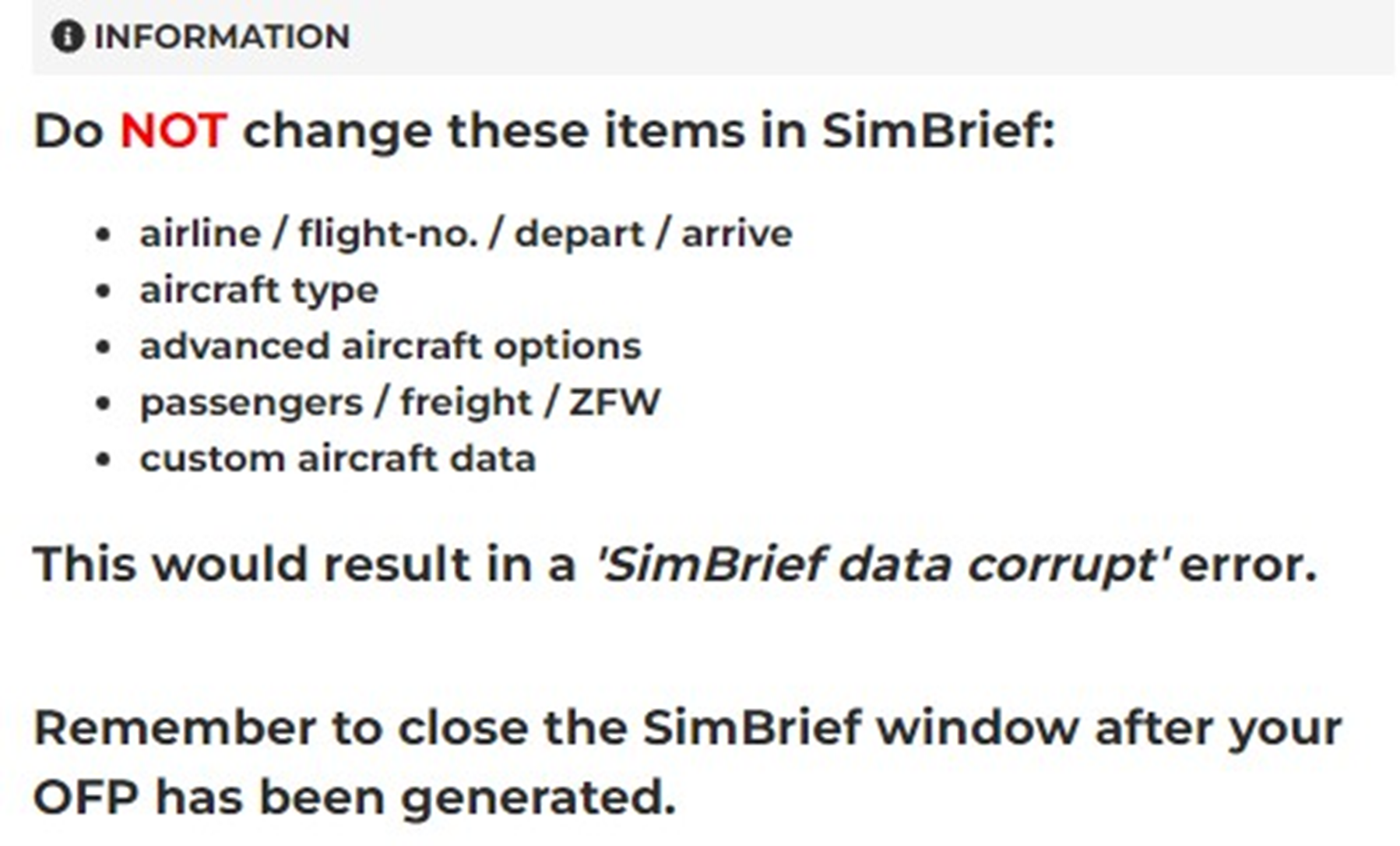Viewport: 1400px width, 846px height.
Task: Click the bullet point before 'passengers'
Action: pos(103,404)
